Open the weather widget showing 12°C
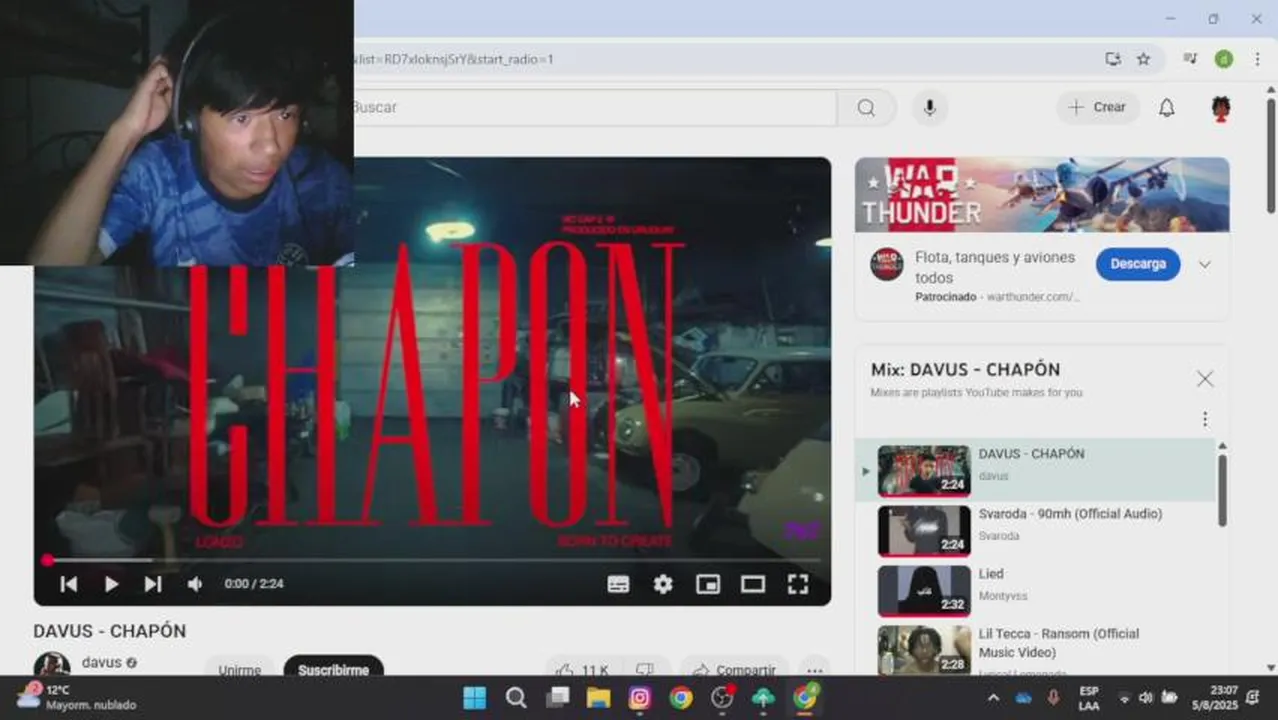The height and width of the screenshot is (720, 1278). point(75,698)
